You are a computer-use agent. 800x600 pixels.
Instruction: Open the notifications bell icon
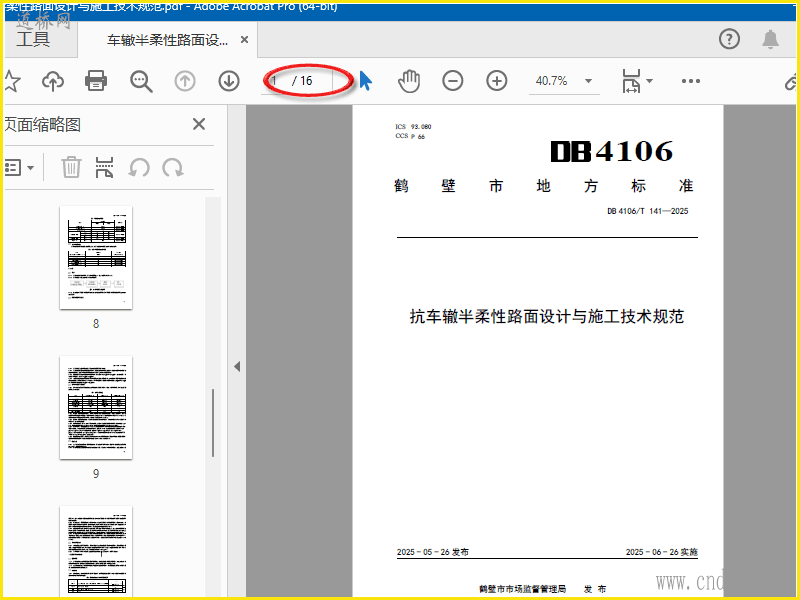pos(770,39)
